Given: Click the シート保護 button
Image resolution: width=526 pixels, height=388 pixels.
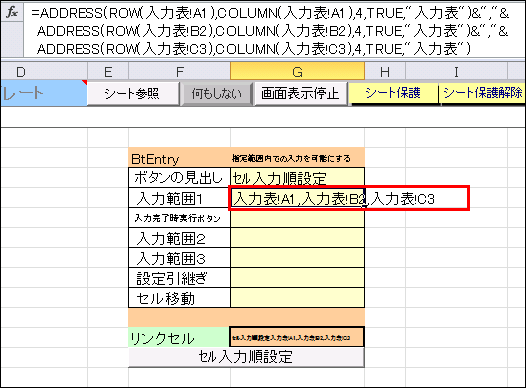Looking at the screenshot, I should coord(393,93).
